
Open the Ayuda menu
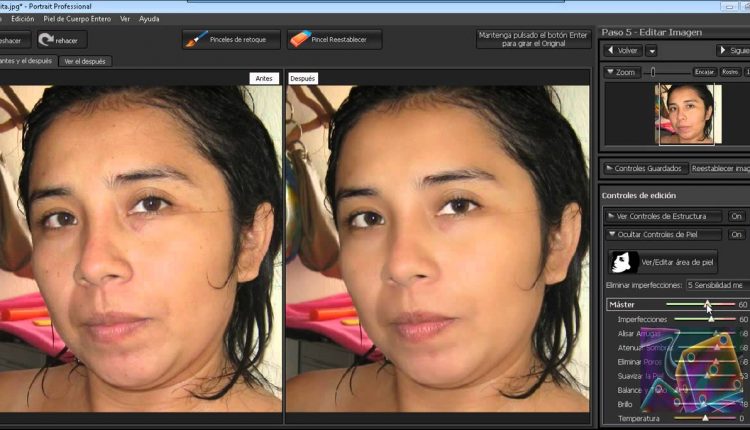(149, 19)
